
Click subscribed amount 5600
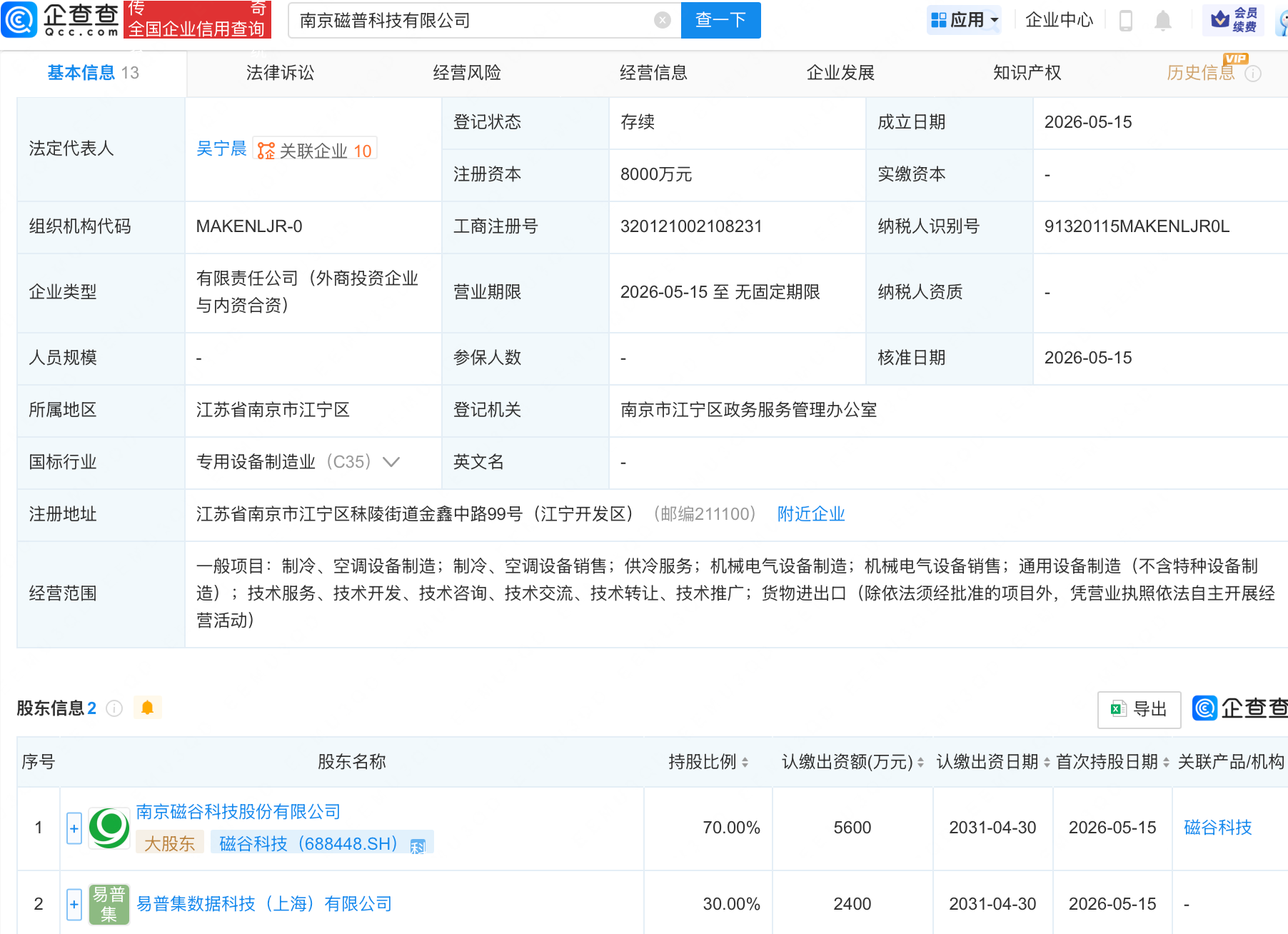[x=852, y=828]
